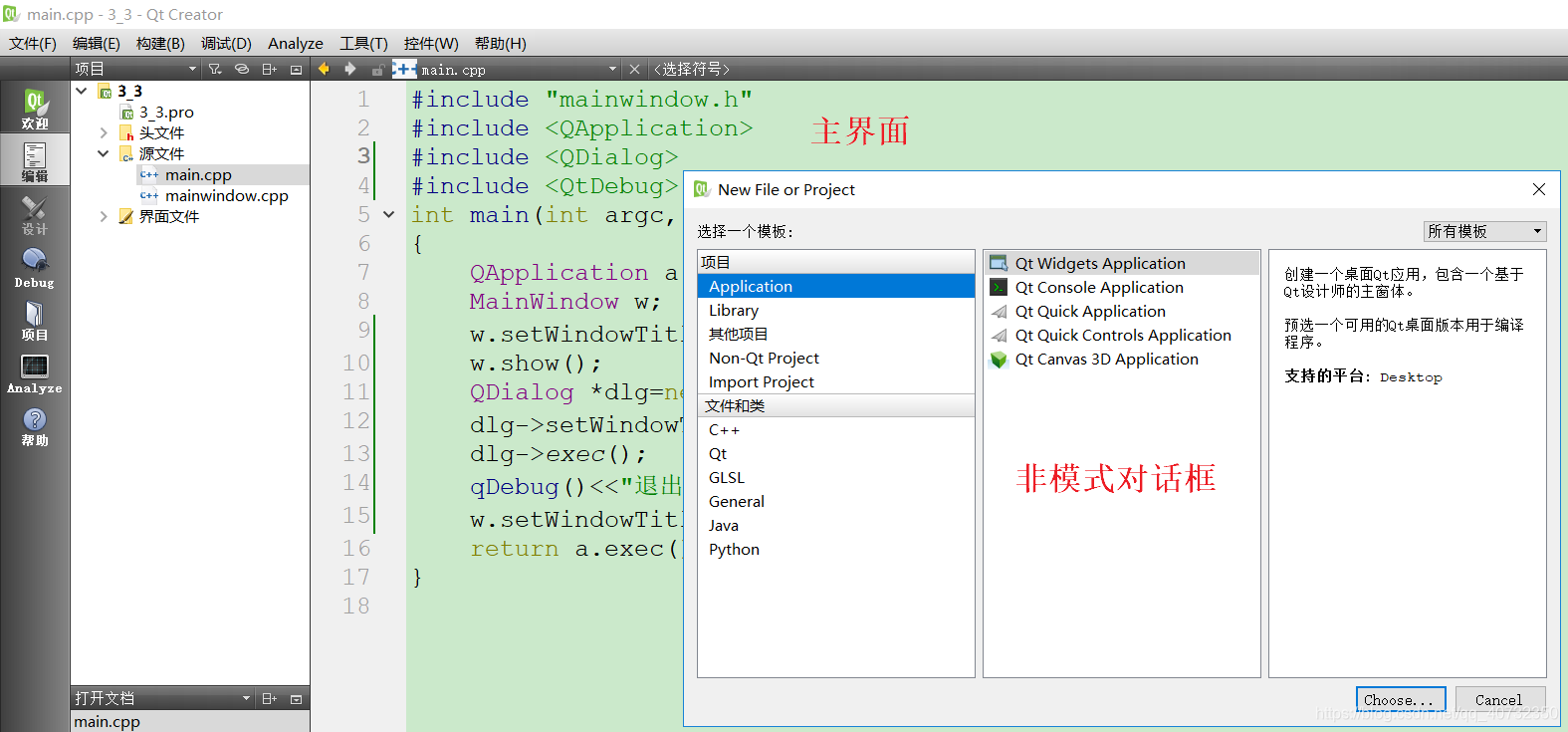1568x732 pixels.
Task: Open the 文件(F) menu
Action: [33, 43]
